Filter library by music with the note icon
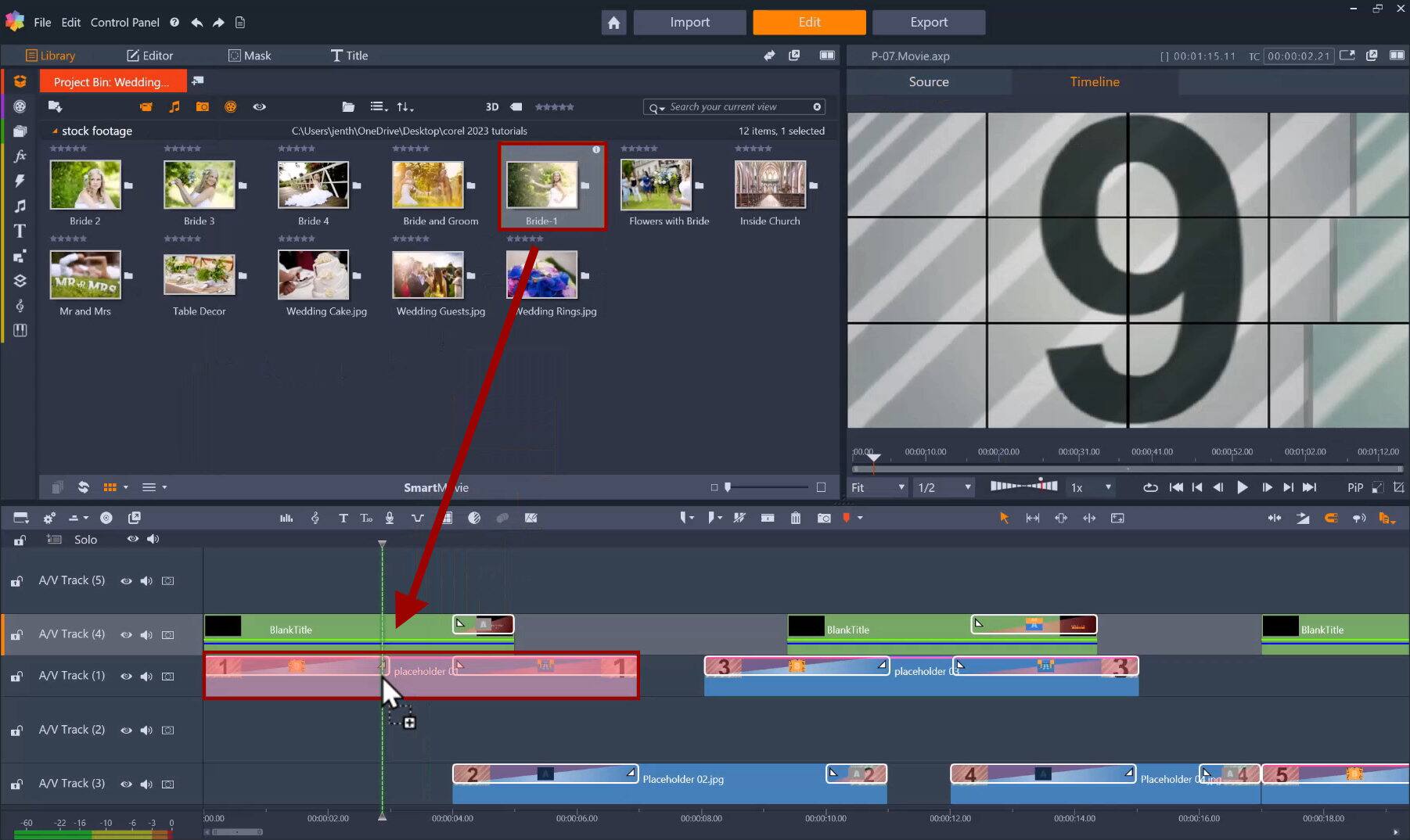Screen dimensions: 1410x840 point(174,106)
